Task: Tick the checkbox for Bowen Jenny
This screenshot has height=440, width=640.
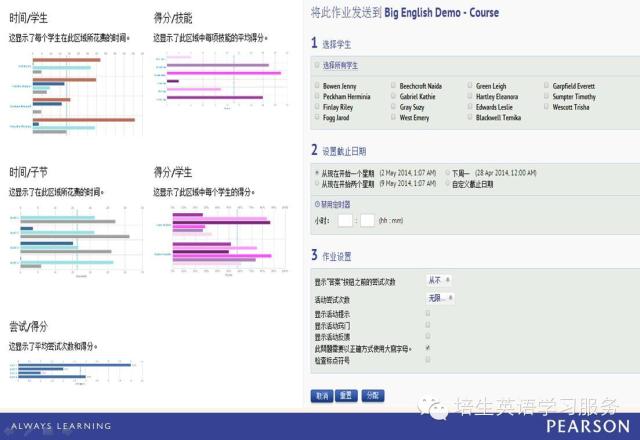Action: [x=317, y=86]
